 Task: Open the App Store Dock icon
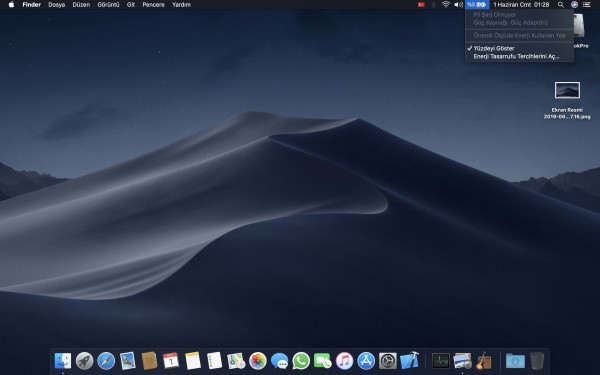click(366, 361)
